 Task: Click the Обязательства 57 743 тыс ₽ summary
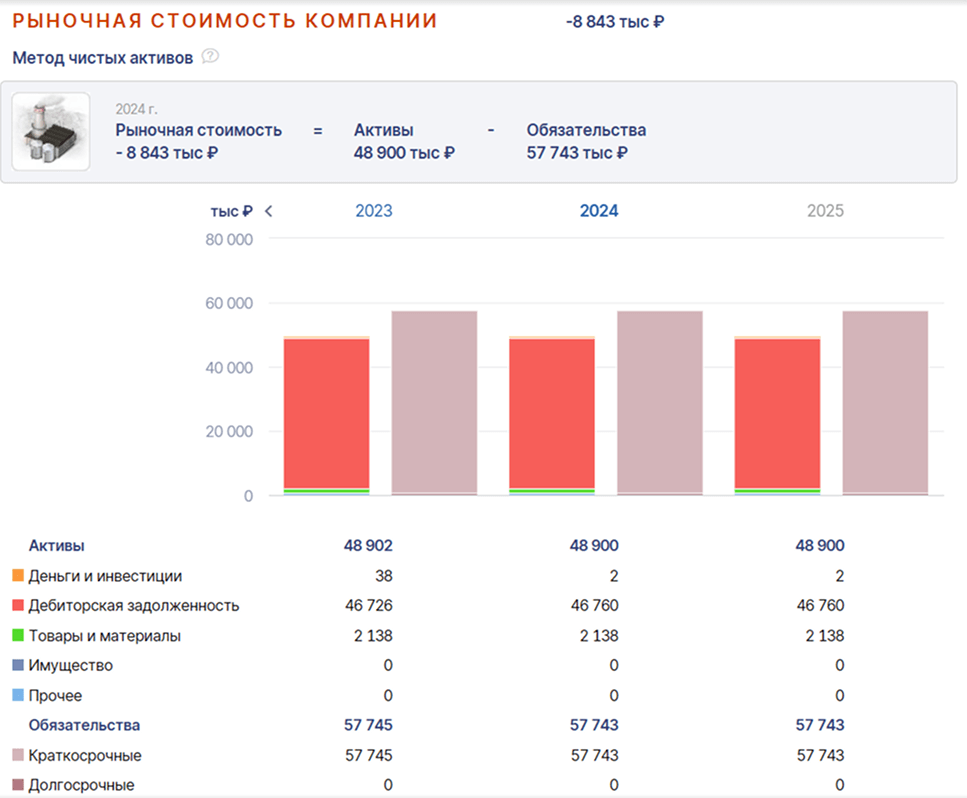(x=586, y=141)
